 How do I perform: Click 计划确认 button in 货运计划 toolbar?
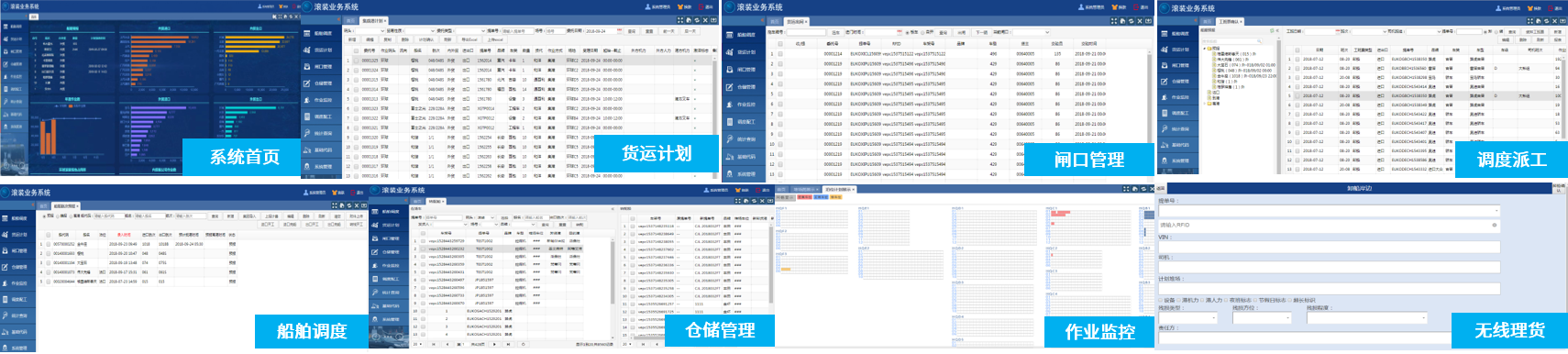[x=426, y=39]
